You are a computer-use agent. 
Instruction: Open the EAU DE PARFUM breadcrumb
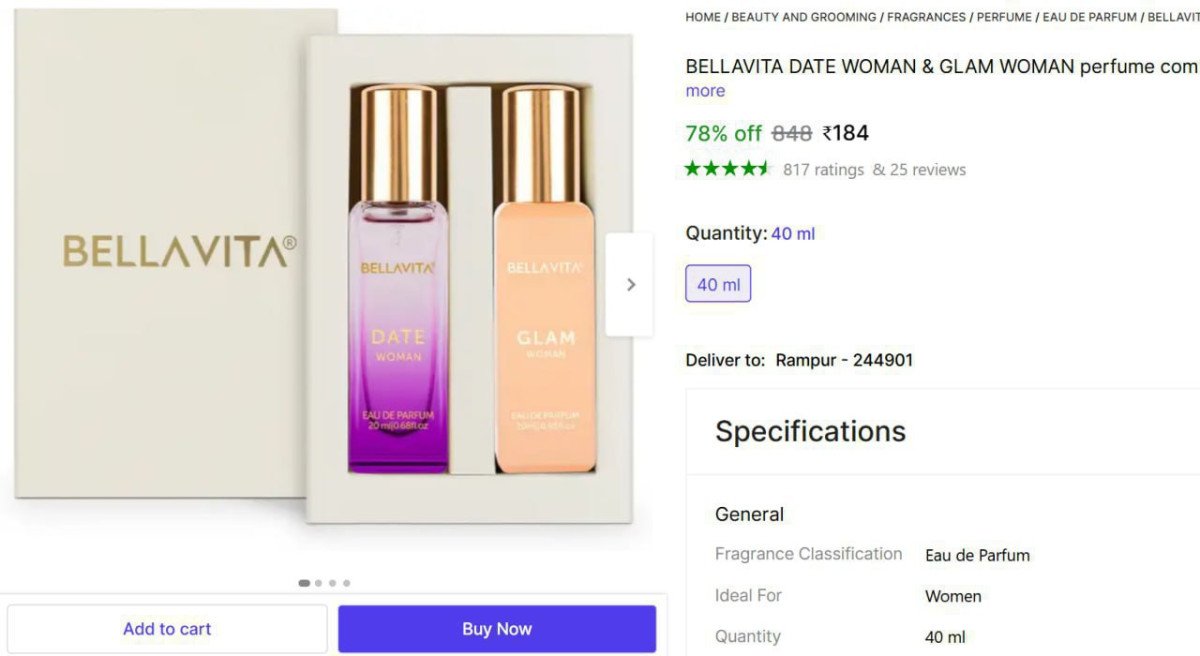tap(1090, 17)
